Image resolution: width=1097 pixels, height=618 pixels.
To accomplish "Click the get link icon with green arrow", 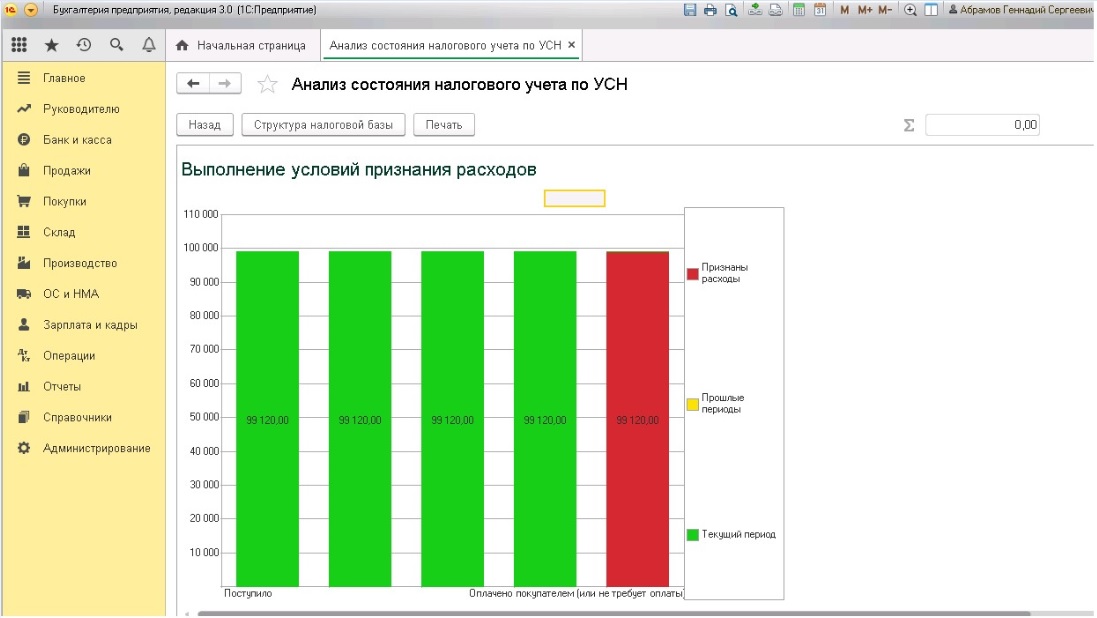I will (x=755, y=10).
